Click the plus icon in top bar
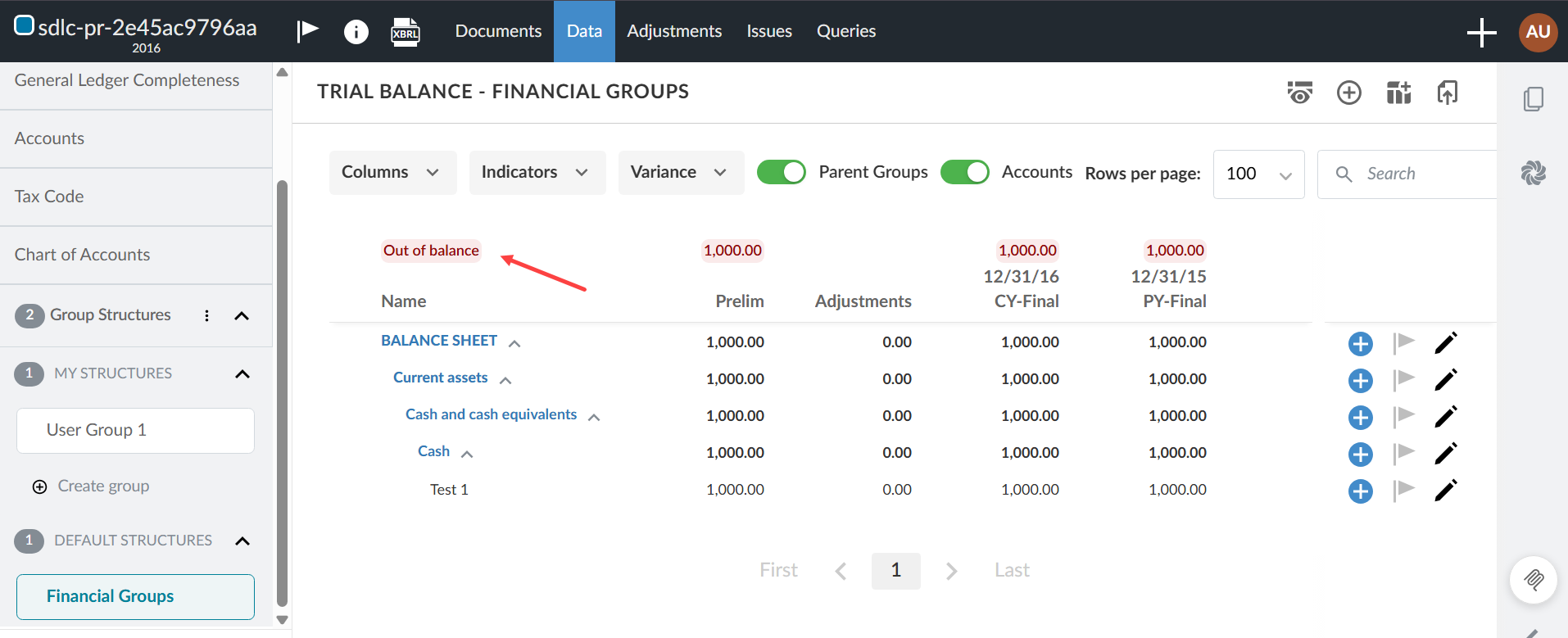1568x638 pixels. click(1481, 33)
